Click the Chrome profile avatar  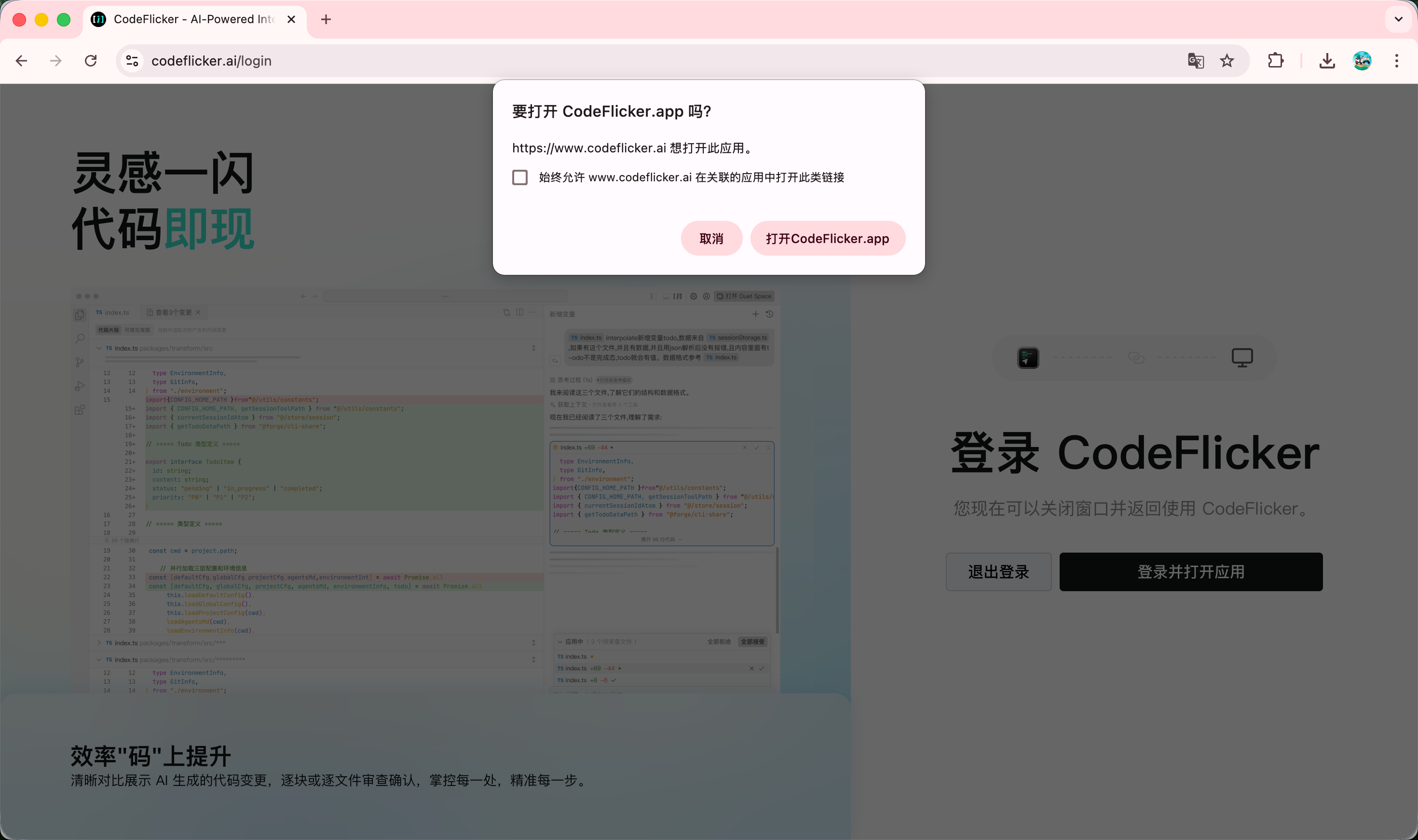click(1362, 61)
